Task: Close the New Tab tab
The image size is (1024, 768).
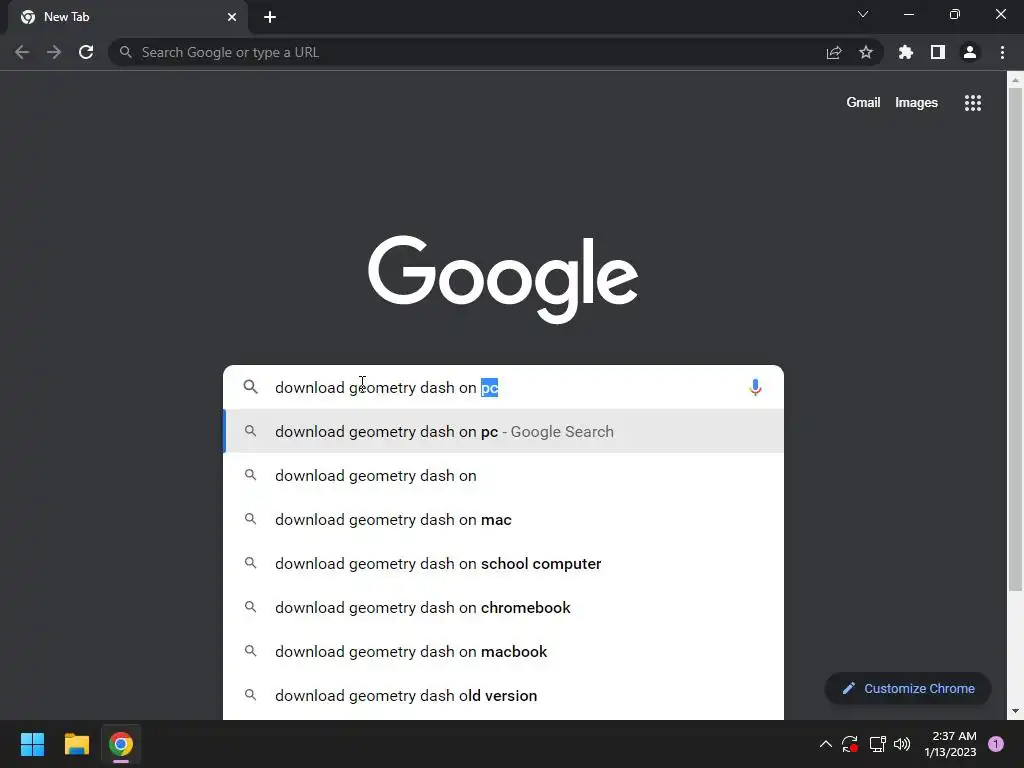Action: 232,17
